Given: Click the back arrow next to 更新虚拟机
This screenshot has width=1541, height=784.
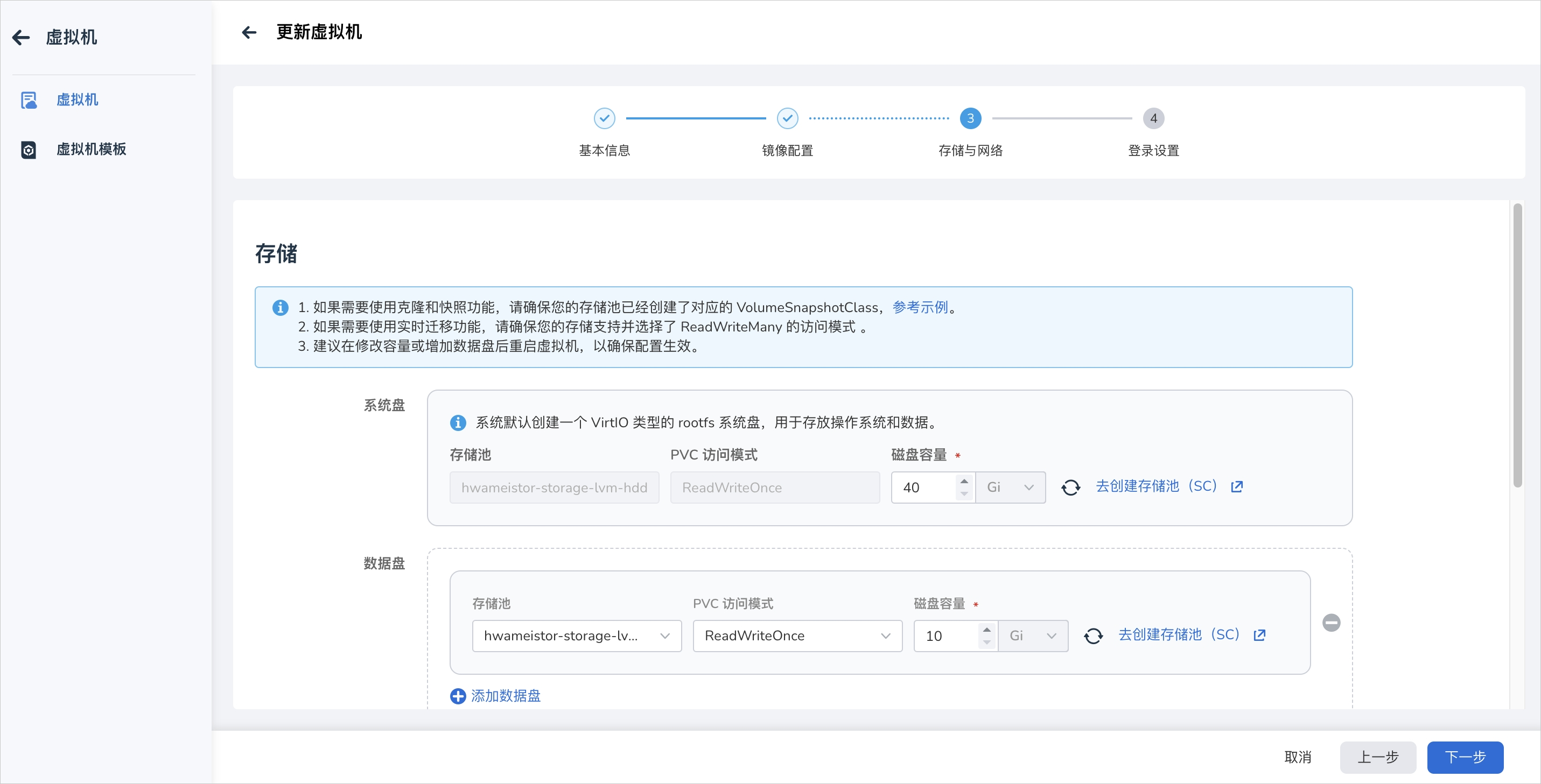Looking at the screenshot, I should click(x=249, y=32).
